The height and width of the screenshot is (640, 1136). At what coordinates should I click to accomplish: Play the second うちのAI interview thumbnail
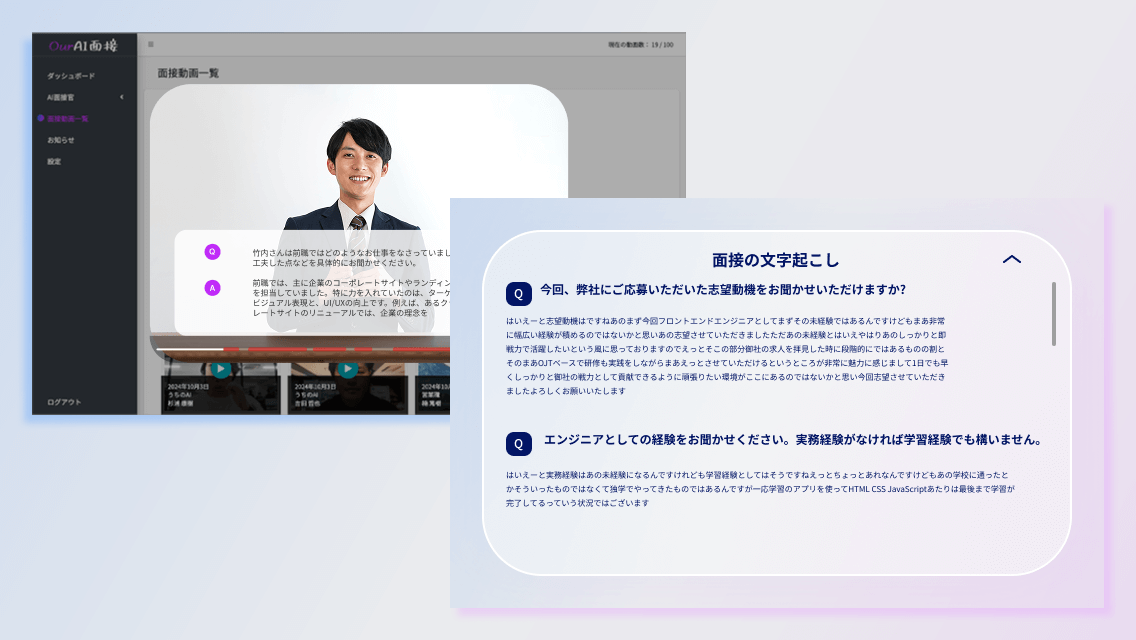pos(347,368)
